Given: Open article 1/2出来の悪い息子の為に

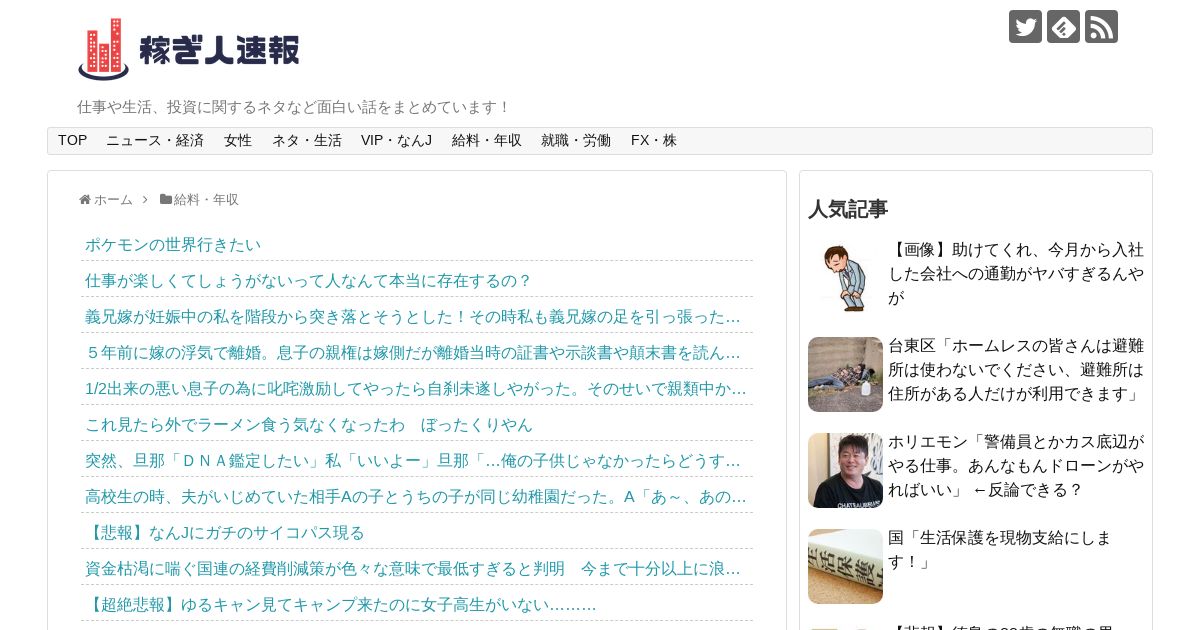Looking at the screenshot, I should click(416, 389).
